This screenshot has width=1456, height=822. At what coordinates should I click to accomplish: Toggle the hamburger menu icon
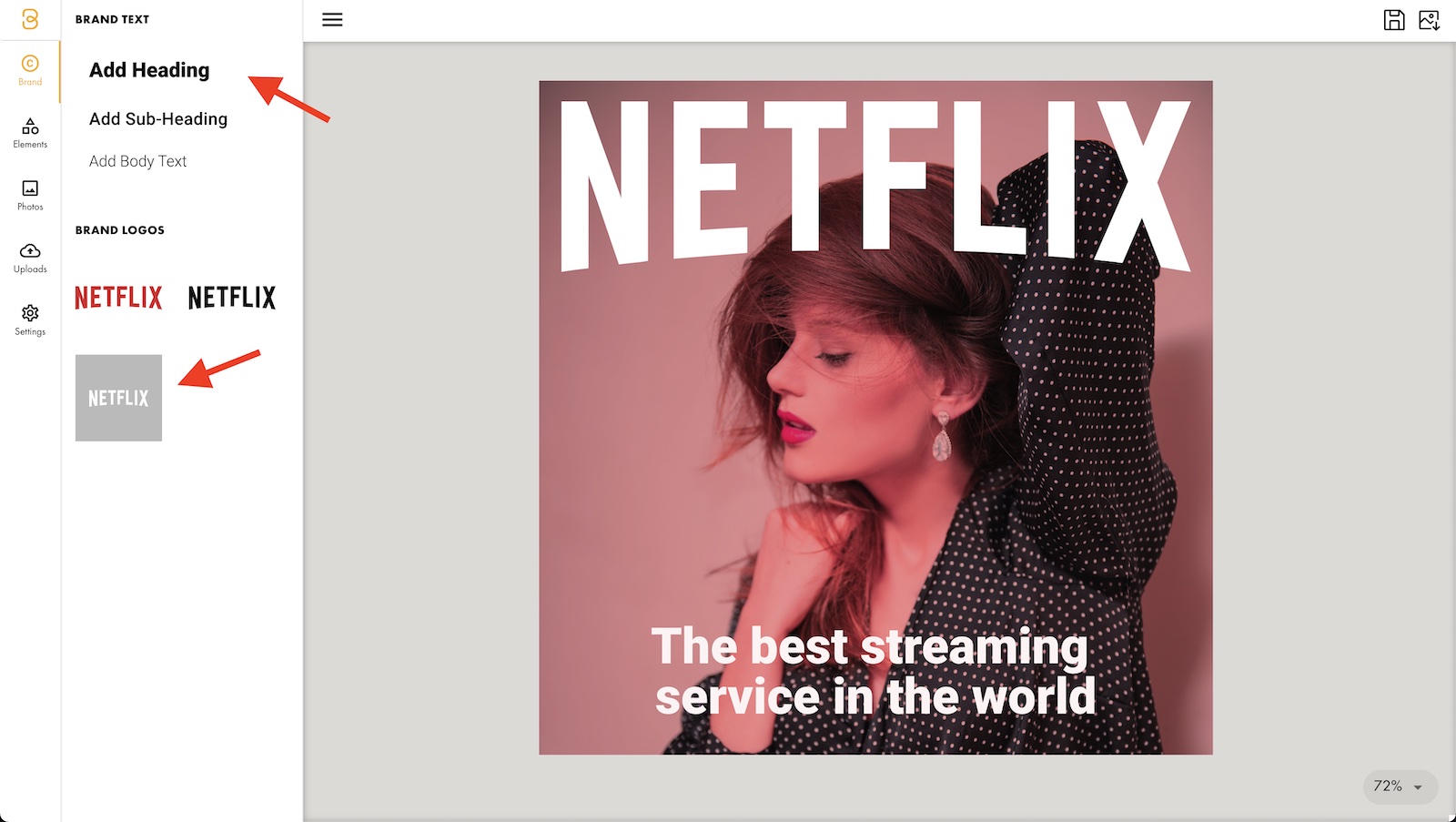click(x=332, y=19)
